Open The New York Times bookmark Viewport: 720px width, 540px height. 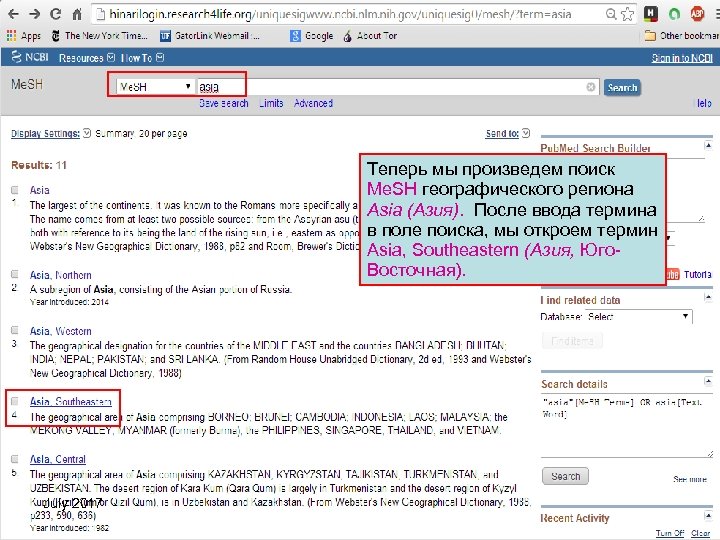[100, 36]
